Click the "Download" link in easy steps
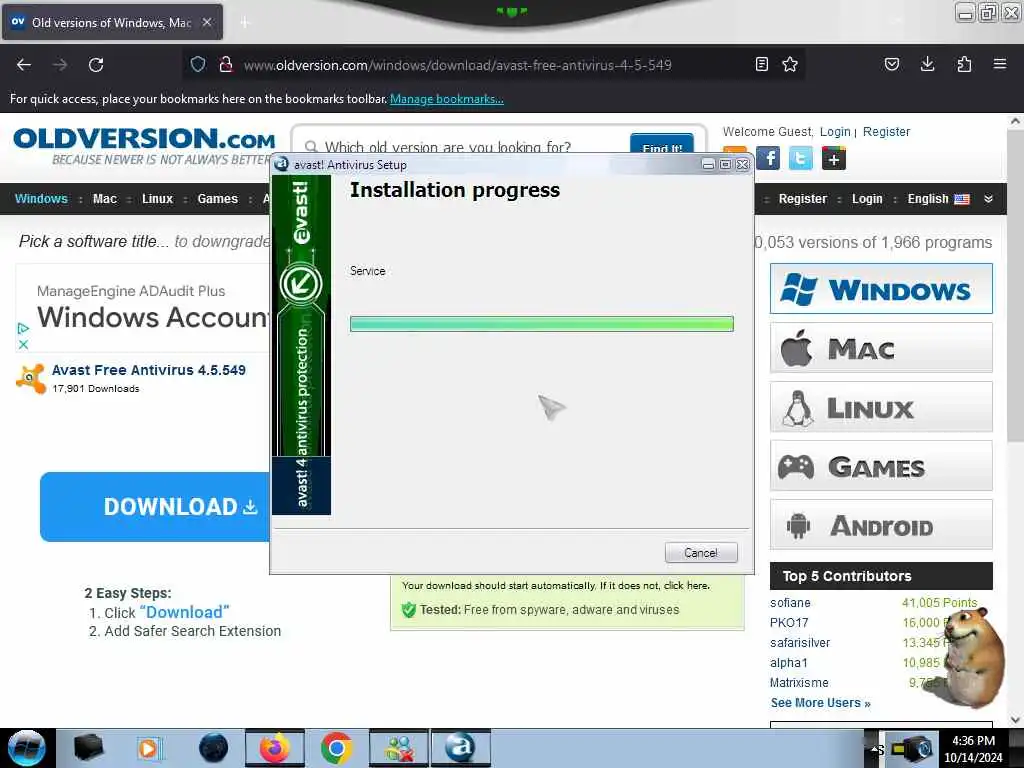The image size is (1024, 768). (x=184, y=613)
